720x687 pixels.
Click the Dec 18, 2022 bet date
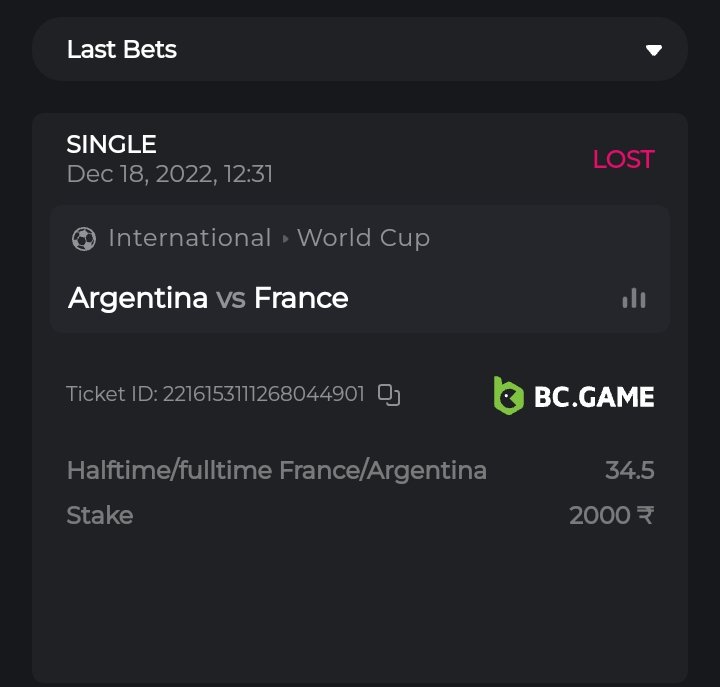pos(169,174)
